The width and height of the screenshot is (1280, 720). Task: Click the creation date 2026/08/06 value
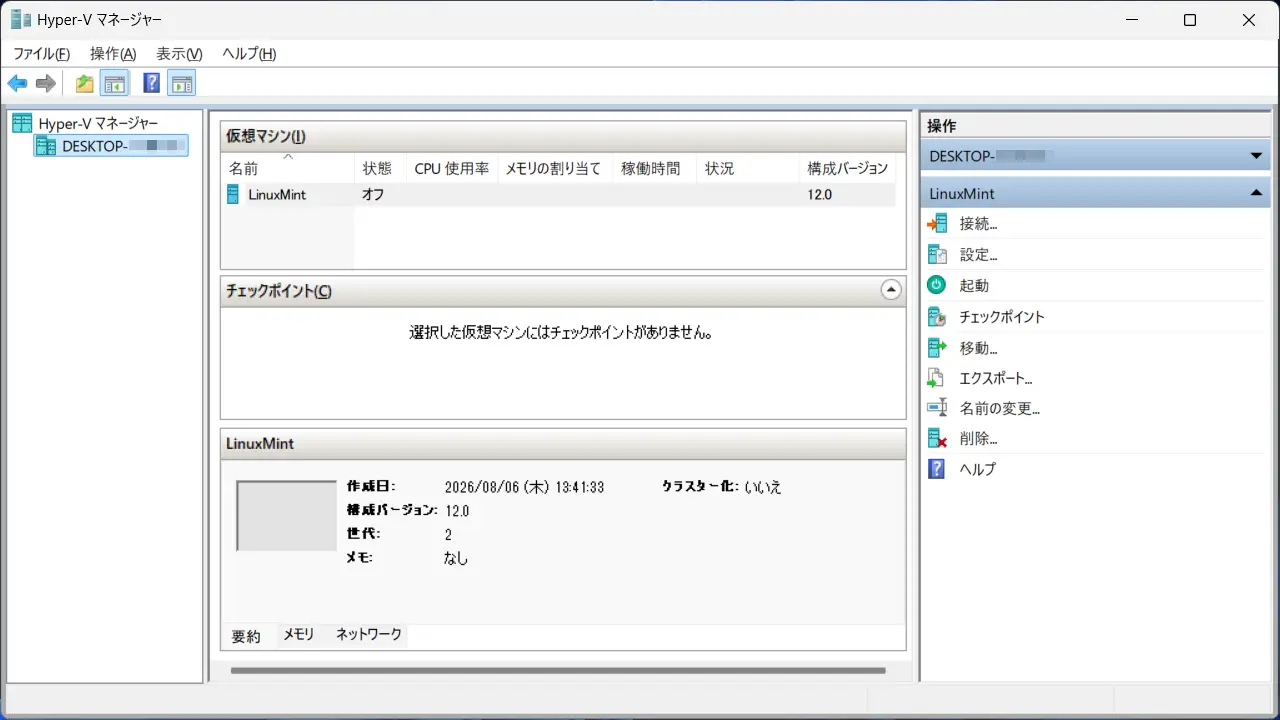[x=524, y=487]
